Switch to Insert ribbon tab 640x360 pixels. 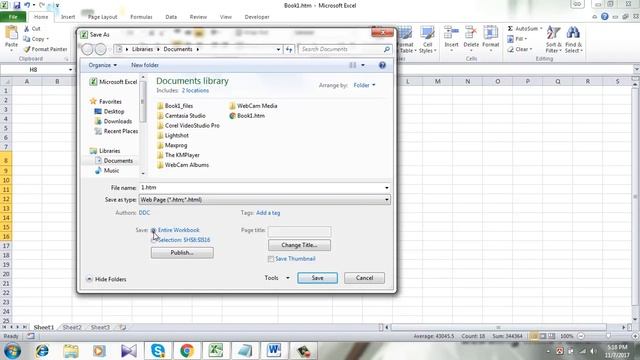[68, 17]
